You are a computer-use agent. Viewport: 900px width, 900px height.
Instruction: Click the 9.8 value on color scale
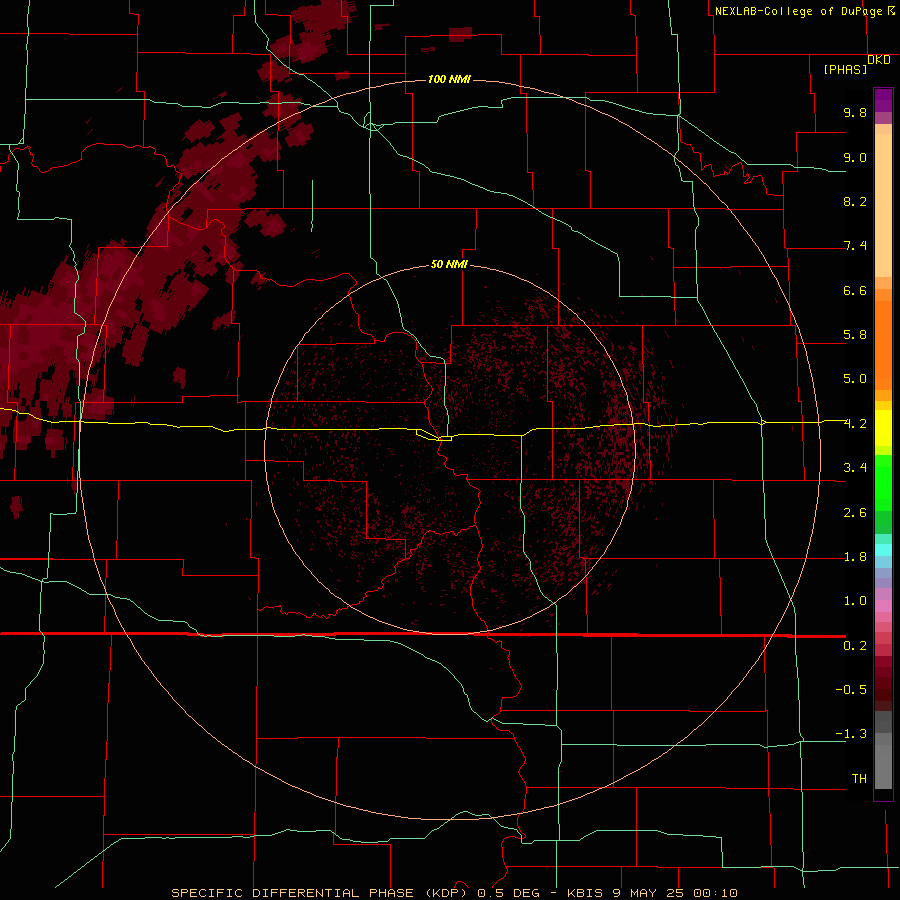point(855,112)
